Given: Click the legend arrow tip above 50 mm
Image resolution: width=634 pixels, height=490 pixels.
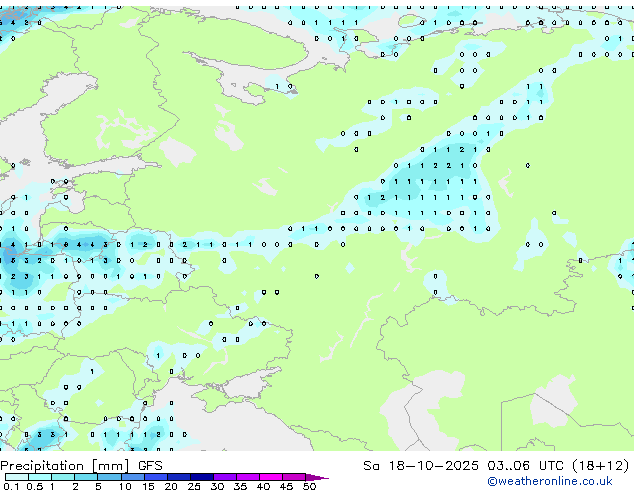Looking at the screenshot, I should click(317, 478).
